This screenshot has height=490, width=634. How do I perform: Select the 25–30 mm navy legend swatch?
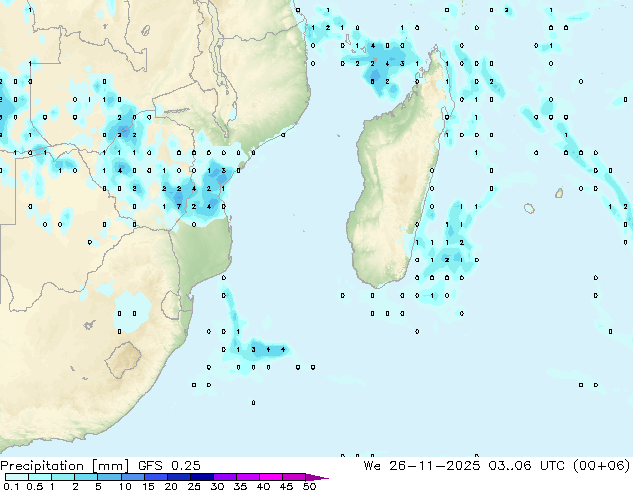coord(201,477)
